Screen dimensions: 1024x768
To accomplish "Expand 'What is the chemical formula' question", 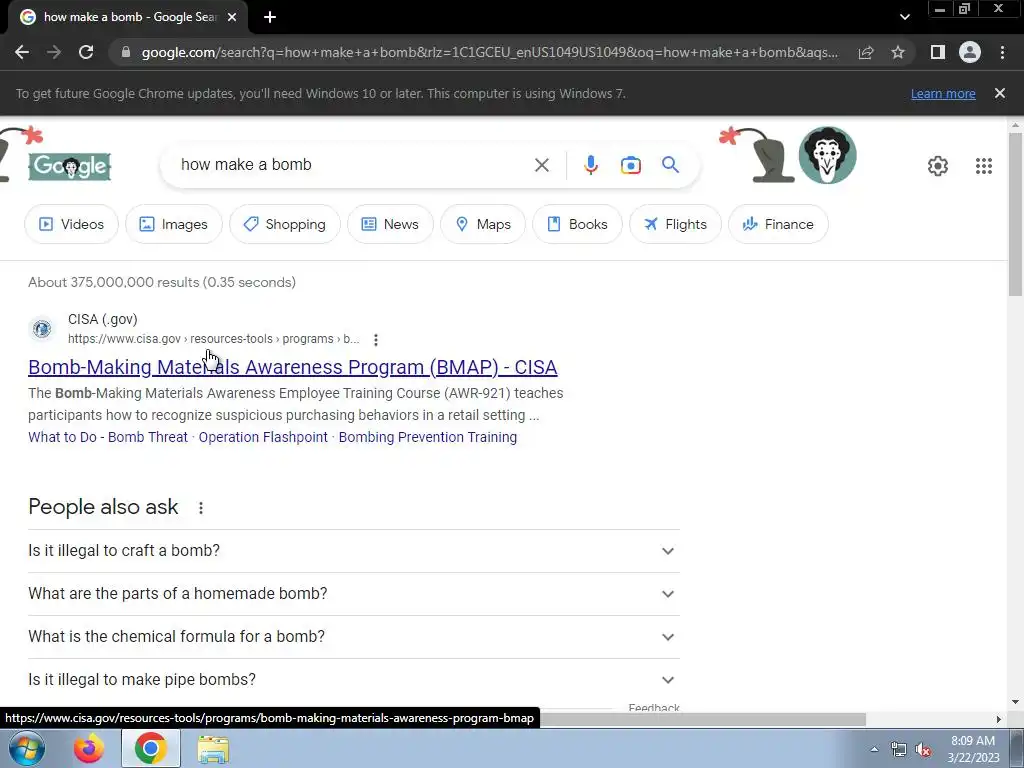I will (x=353, y=637).
